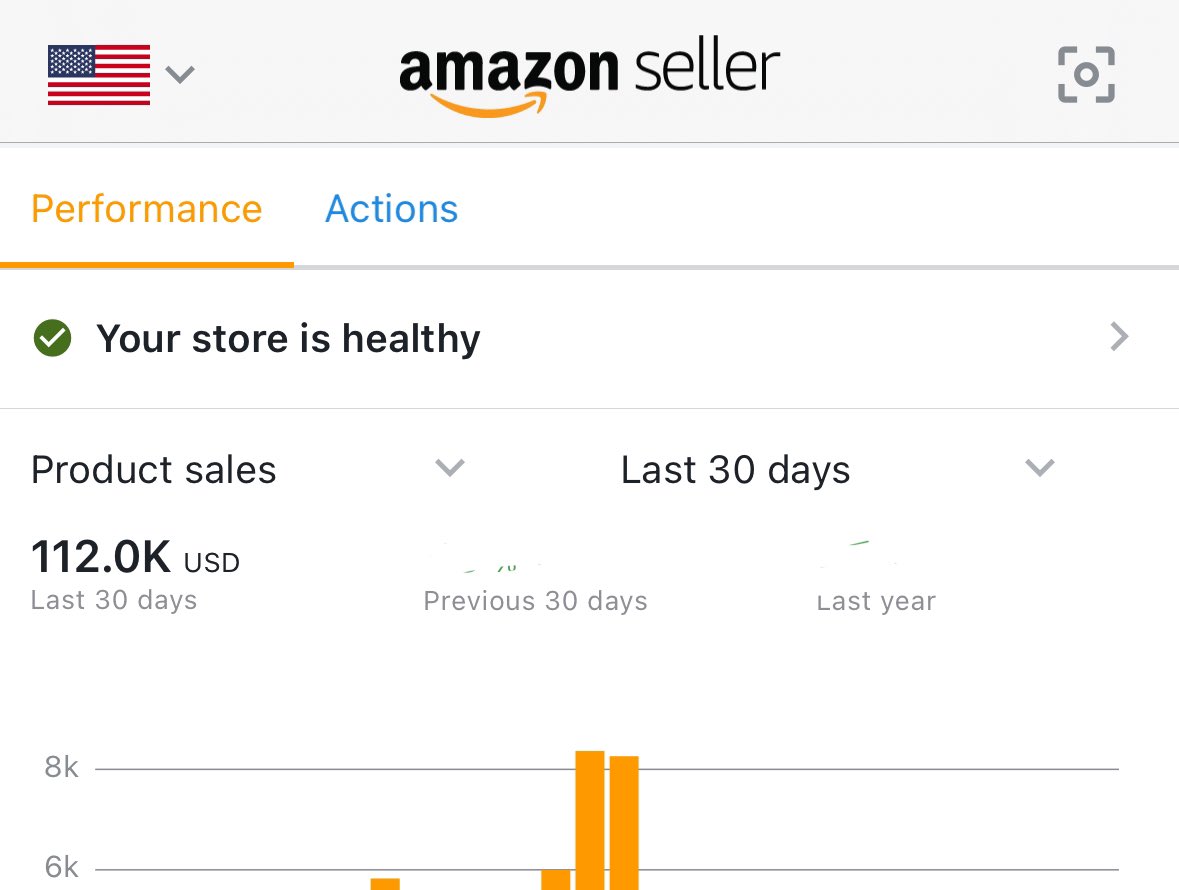Click the right arrow on store health row

click(1120, 338)
